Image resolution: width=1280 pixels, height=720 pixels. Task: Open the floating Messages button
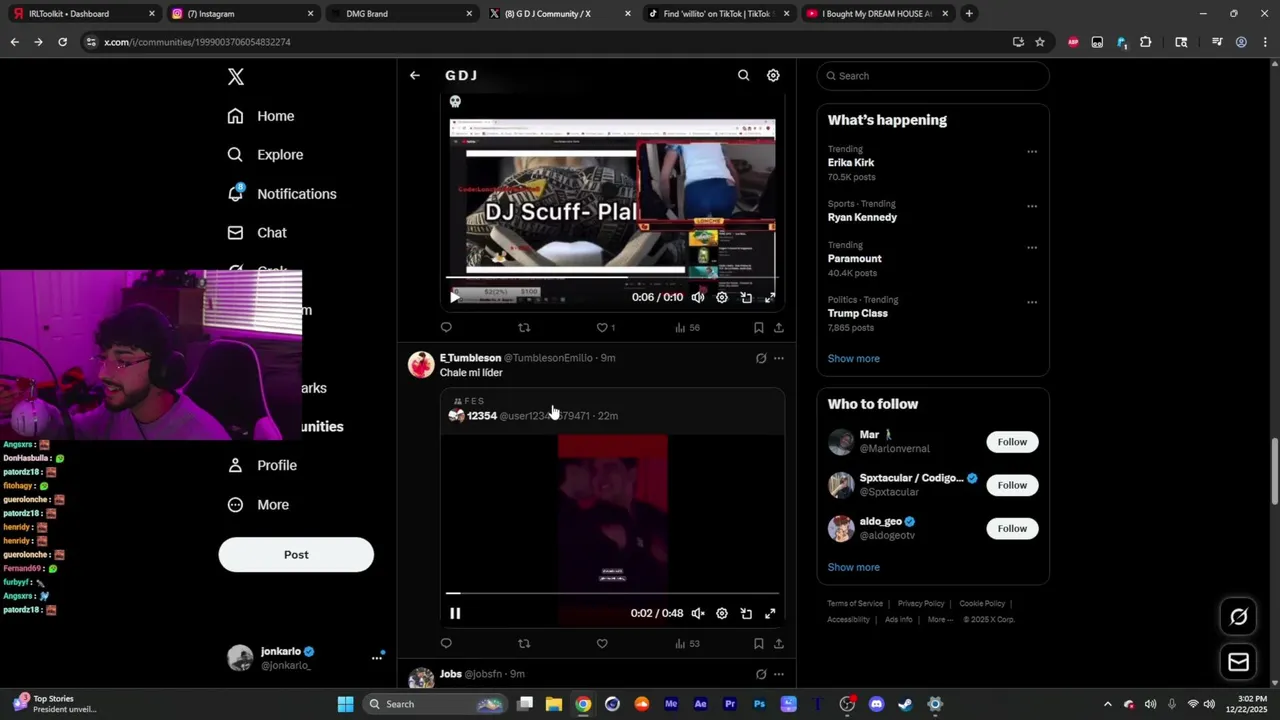1239,662
